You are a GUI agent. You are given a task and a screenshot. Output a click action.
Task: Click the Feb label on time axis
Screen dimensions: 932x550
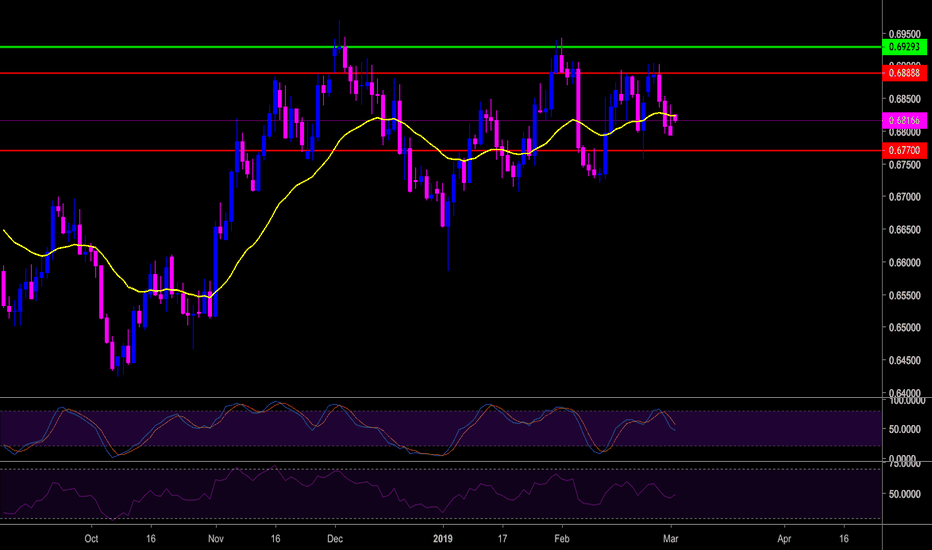click(x=562, y=539)
